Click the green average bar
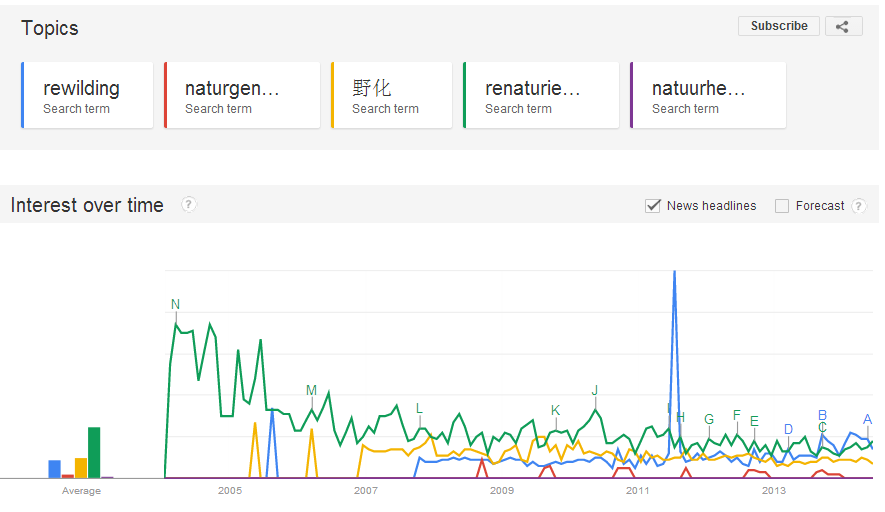This screenshot has height=512, width=885. click(x=94, y=453)
